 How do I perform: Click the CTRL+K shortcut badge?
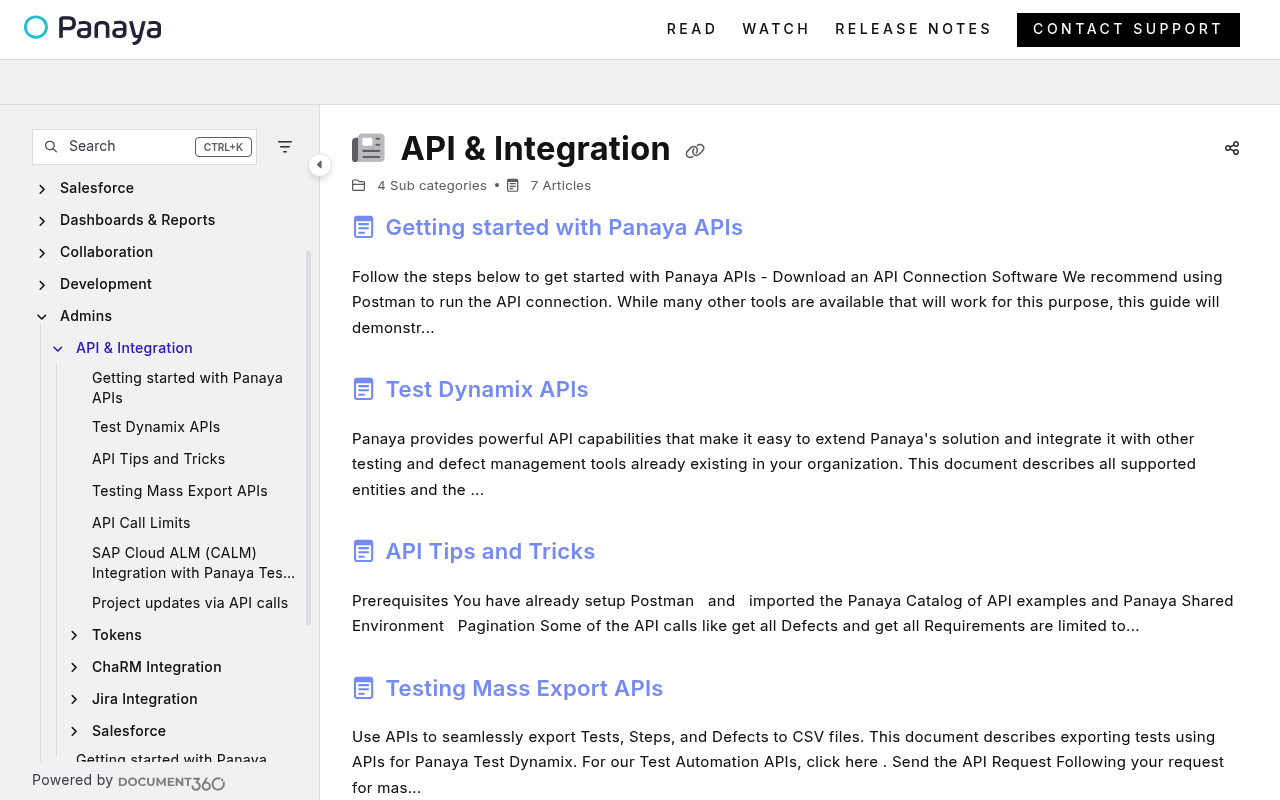(223, 147)
